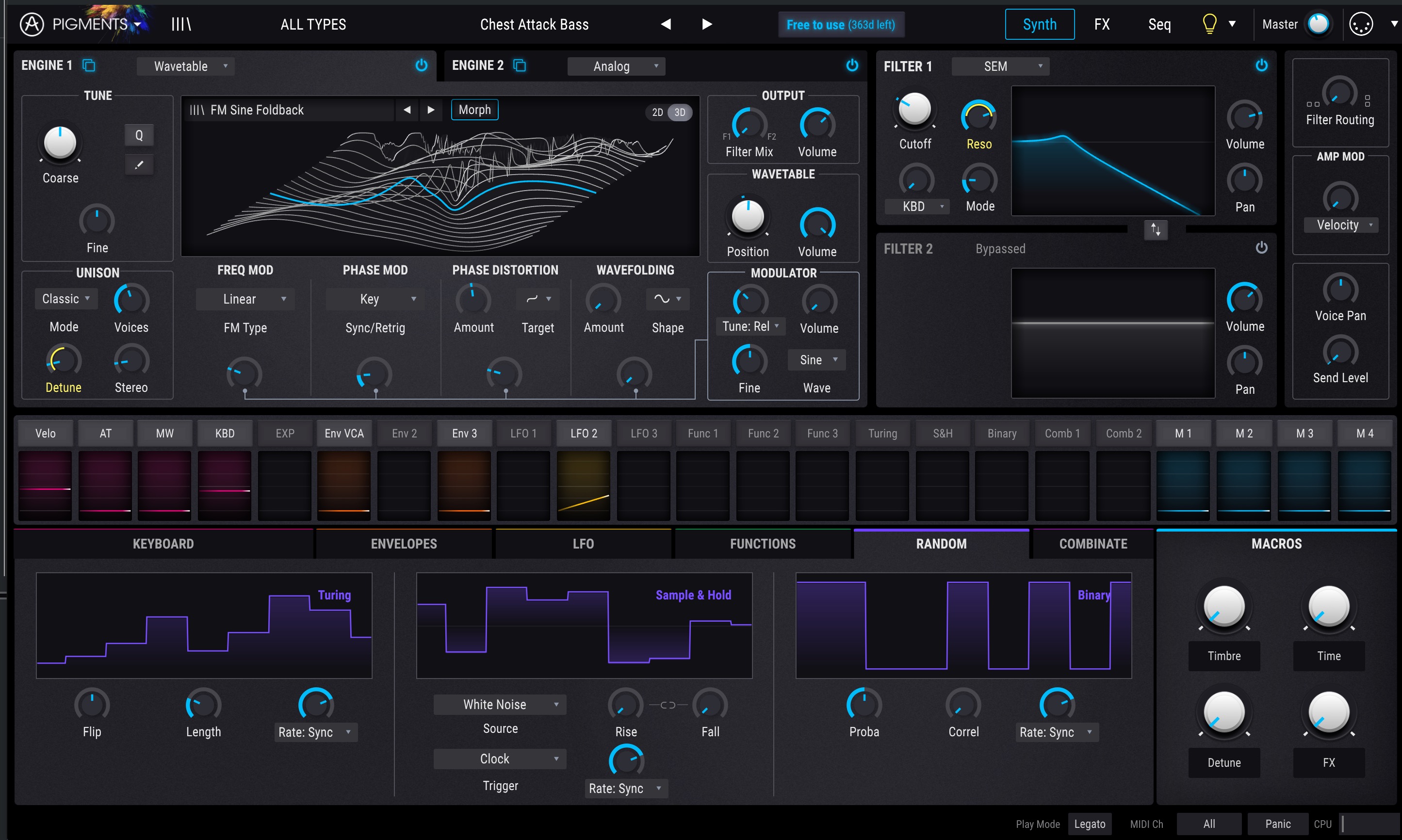Switch to the Synth view tab
The width and height of the screenshot is (1402, 840).
pos(1039,24)
